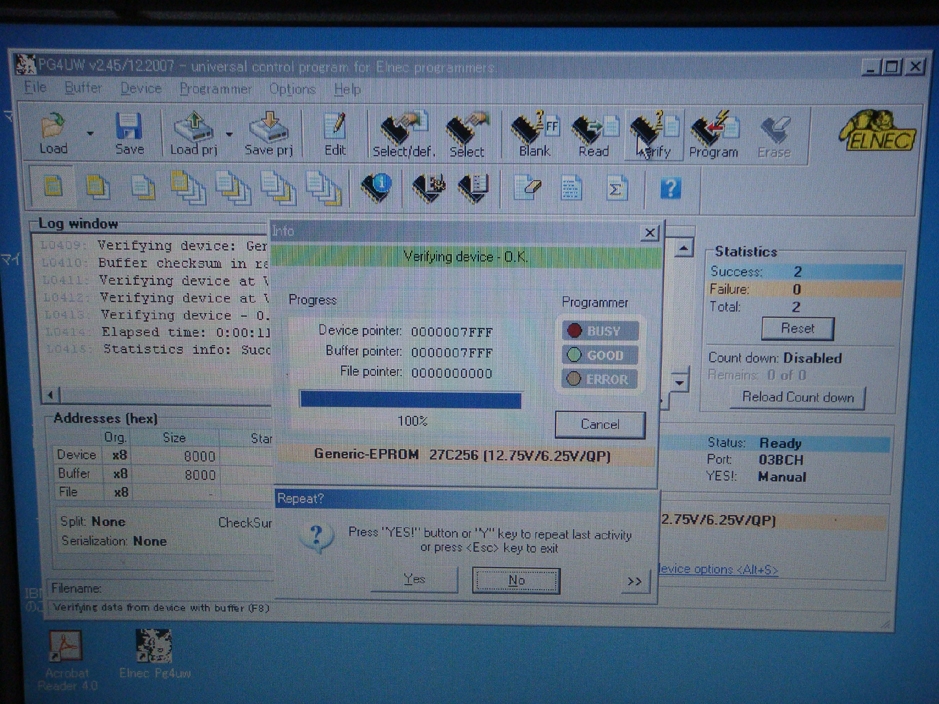
Task: Click the blue question mark help icon
Action: coord(670,189)
